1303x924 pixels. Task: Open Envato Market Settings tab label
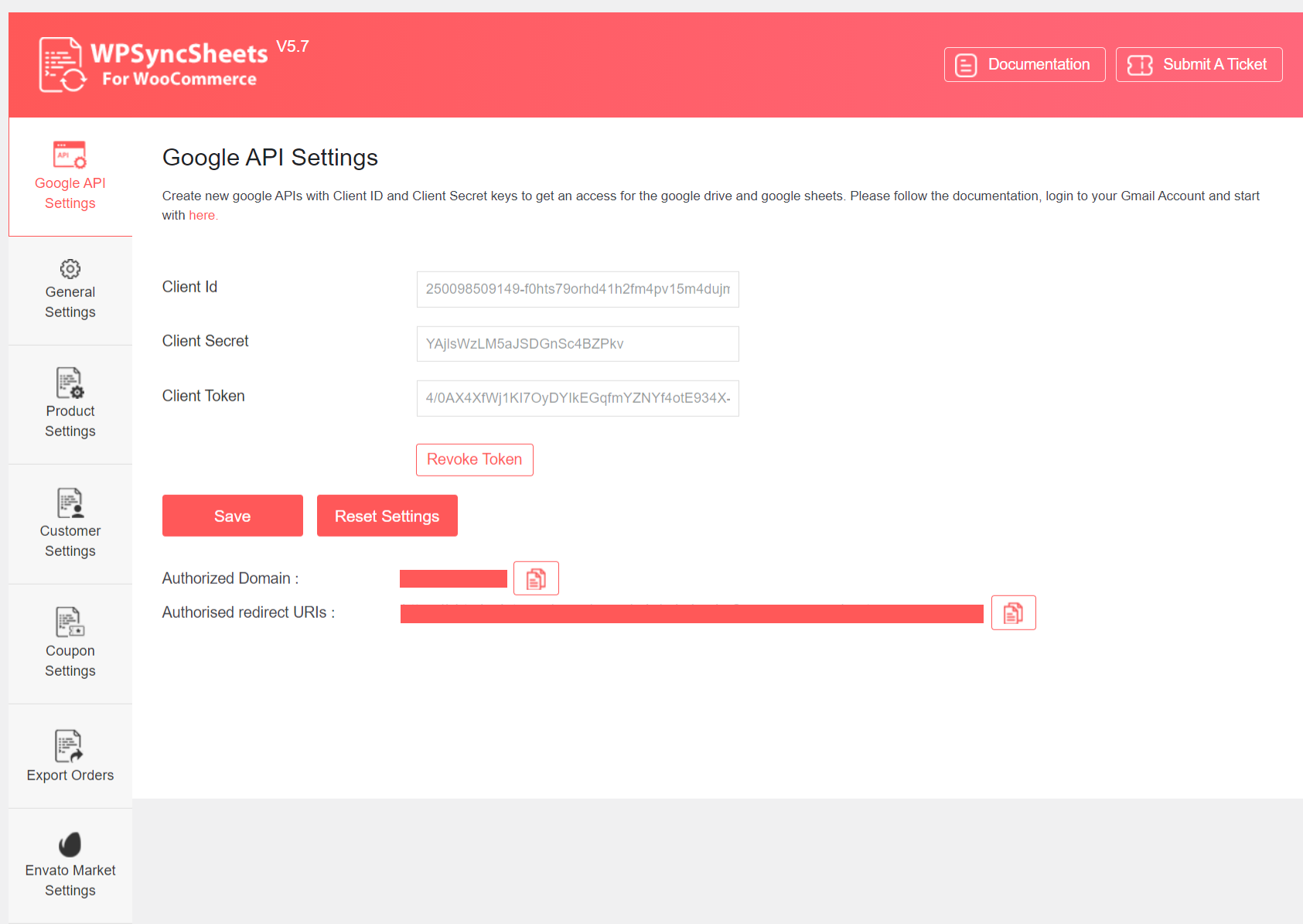pyautogui.click(x=70, y=881)
